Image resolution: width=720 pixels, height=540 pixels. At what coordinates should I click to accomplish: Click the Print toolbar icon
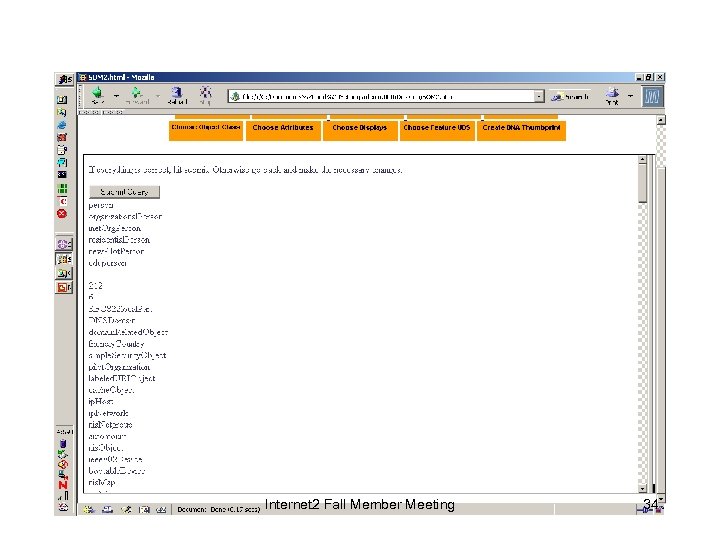click(x=612, y=96)
